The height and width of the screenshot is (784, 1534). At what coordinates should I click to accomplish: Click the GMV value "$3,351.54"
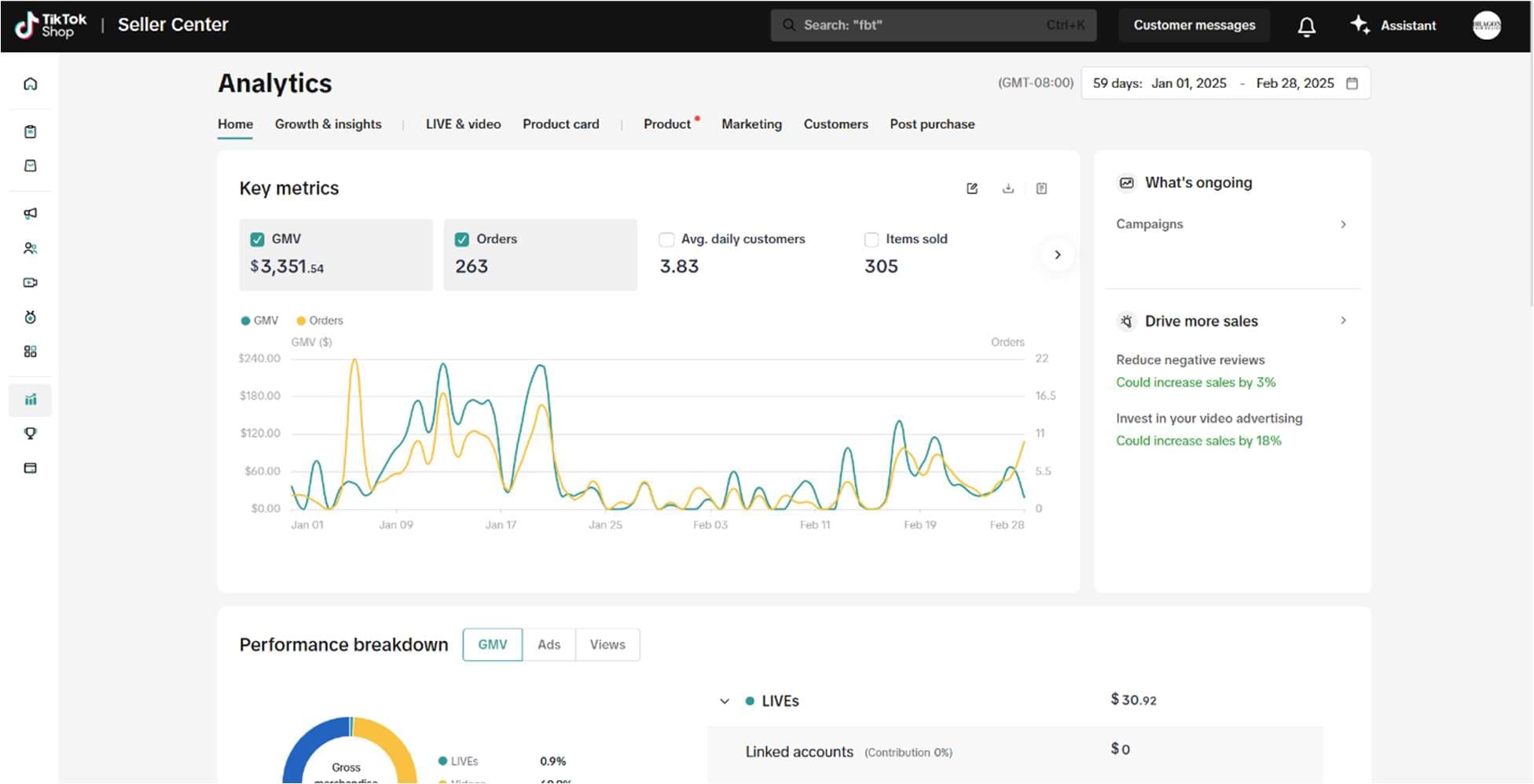coord(287,267)
